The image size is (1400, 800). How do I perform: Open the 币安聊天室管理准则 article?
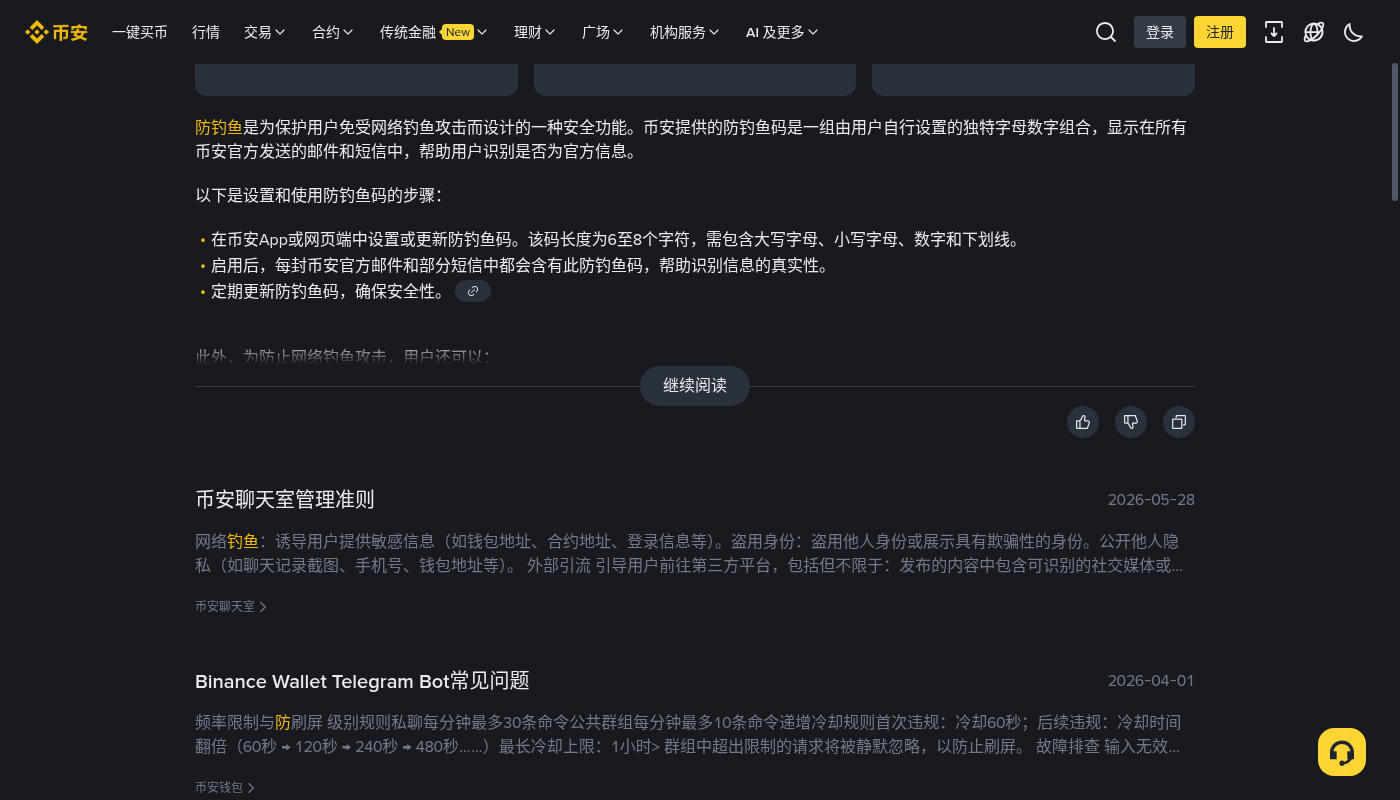285,500
